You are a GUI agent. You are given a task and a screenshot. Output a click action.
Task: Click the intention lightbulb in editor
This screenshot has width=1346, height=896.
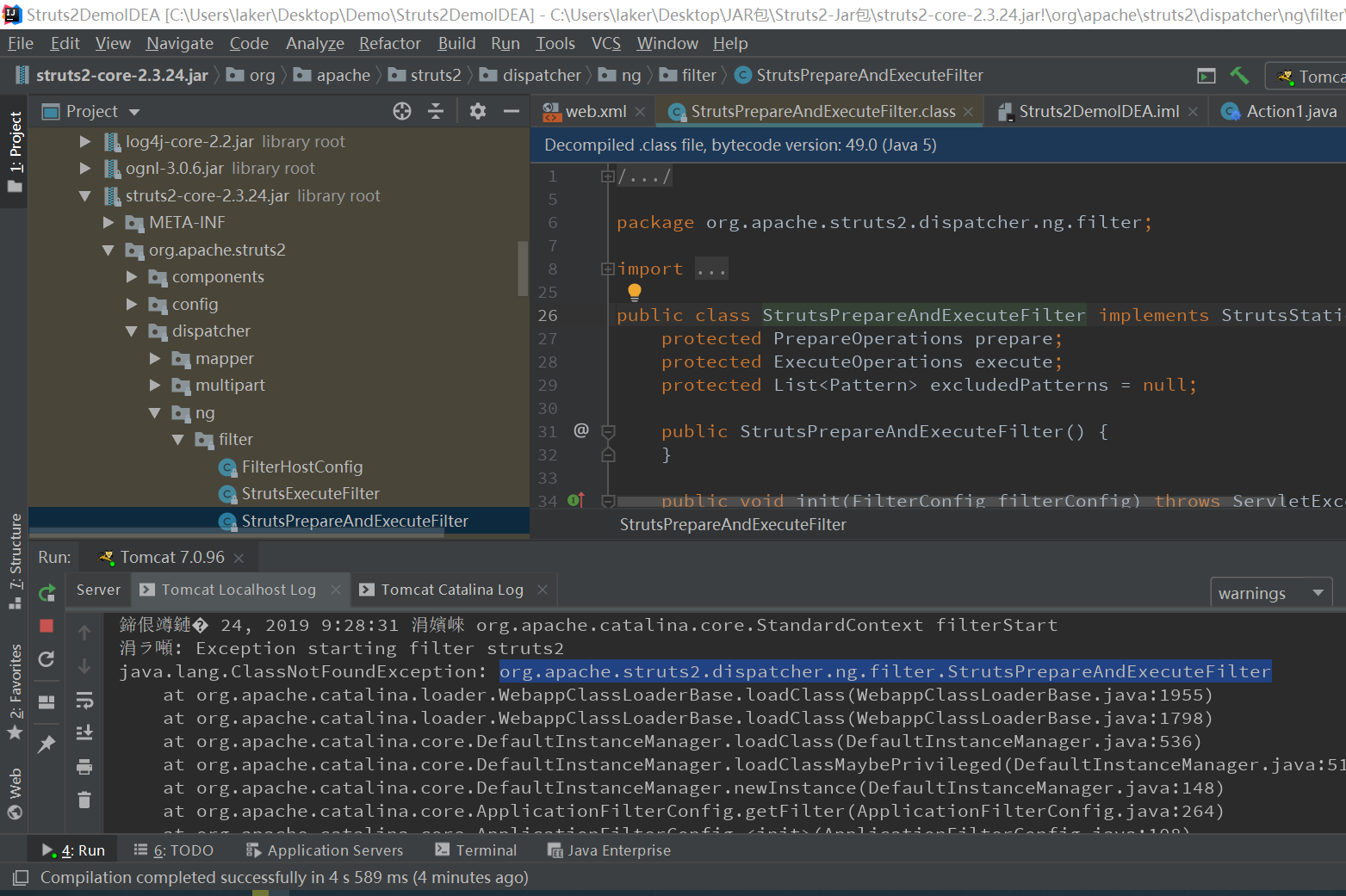635,292
